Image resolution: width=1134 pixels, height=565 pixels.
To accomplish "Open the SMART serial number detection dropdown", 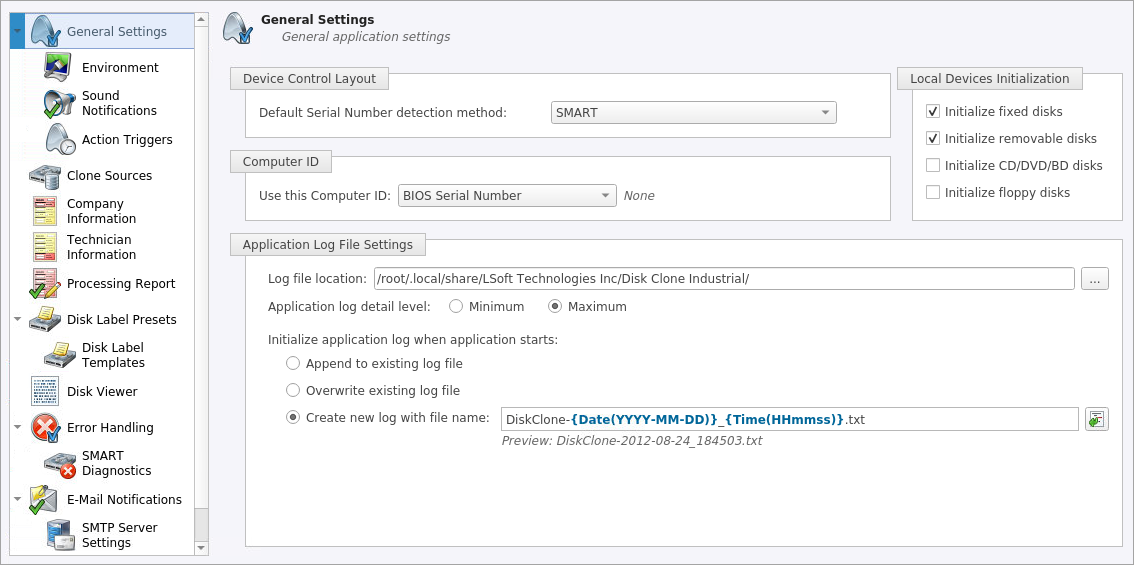I will coord(694,113).
